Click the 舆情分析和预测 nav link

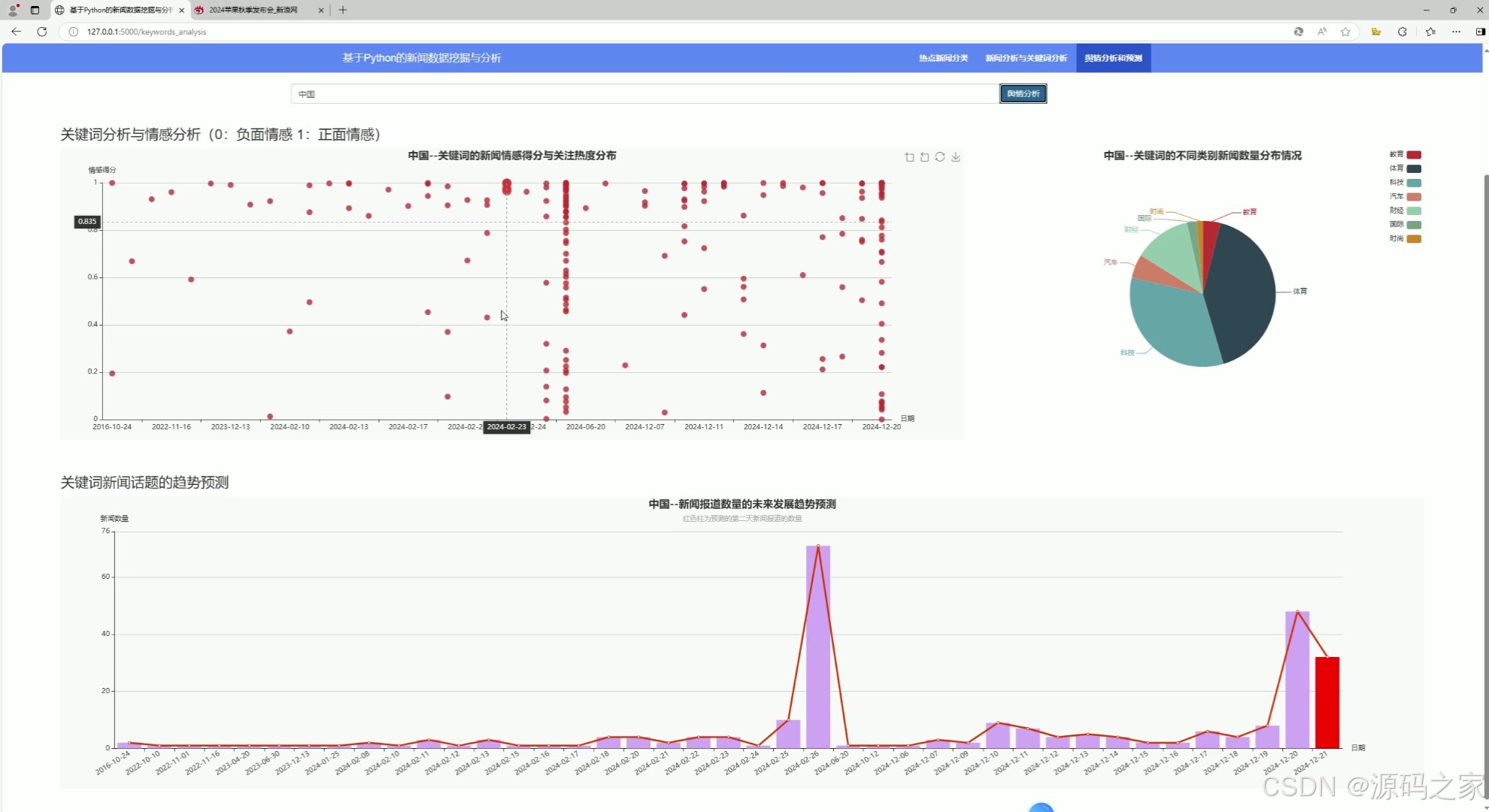1113,58
